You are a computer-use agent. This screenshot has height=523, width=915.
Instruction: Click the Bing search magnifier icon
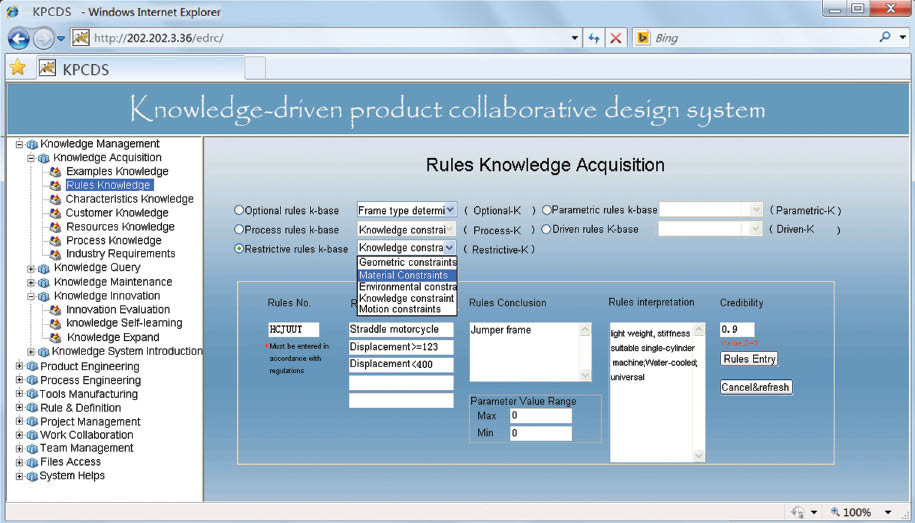tap(886, 38)
